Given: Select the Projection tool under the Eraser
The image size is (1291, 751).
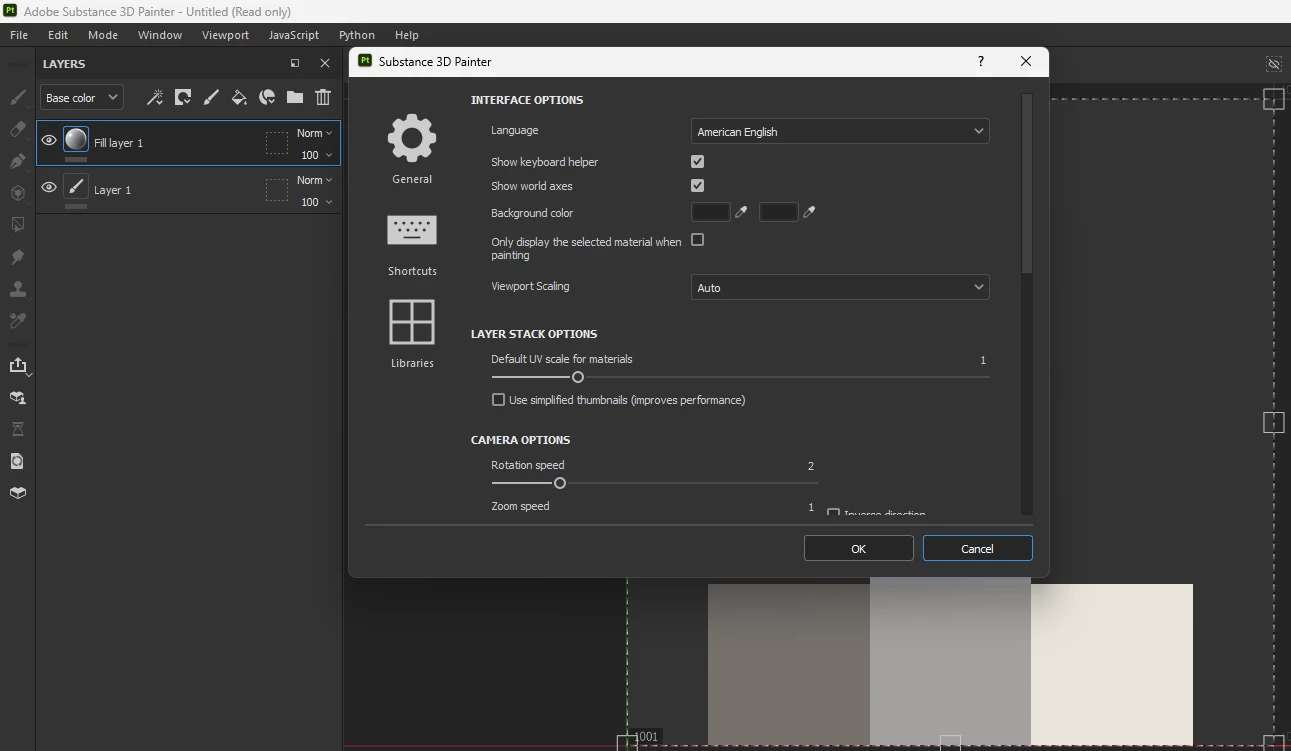Looking at the screenshot, I should (x=17, y=161).
